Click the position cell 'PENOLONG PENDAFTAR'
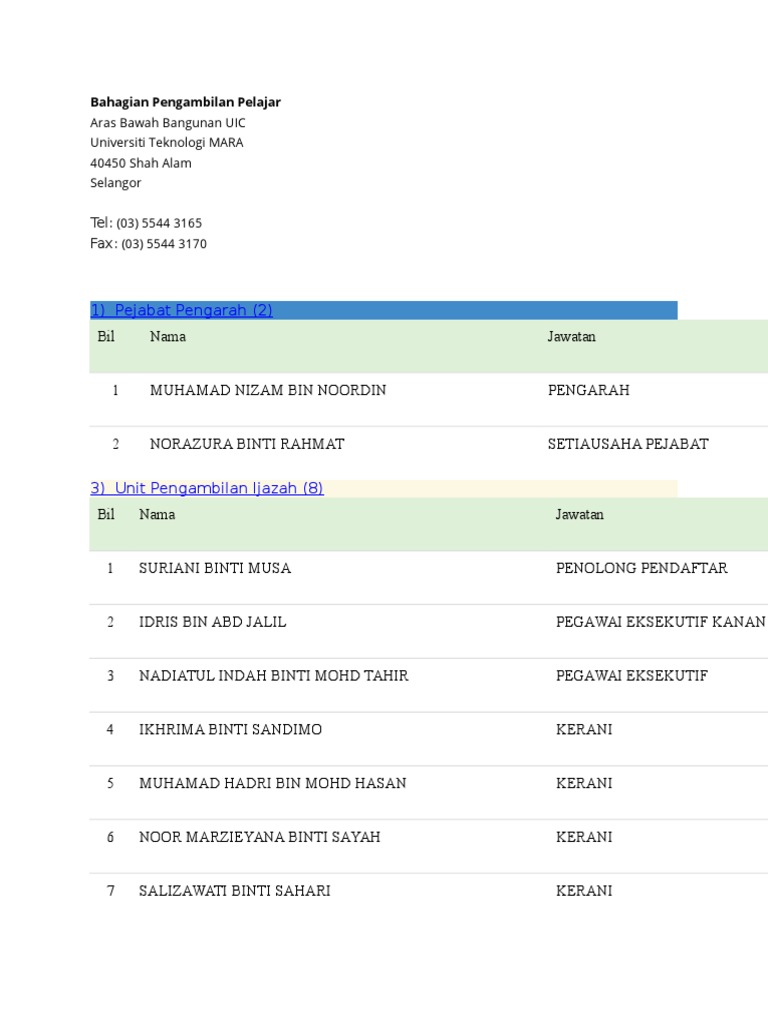Screen dimensions: 768x1024 [x=641, y=568]
